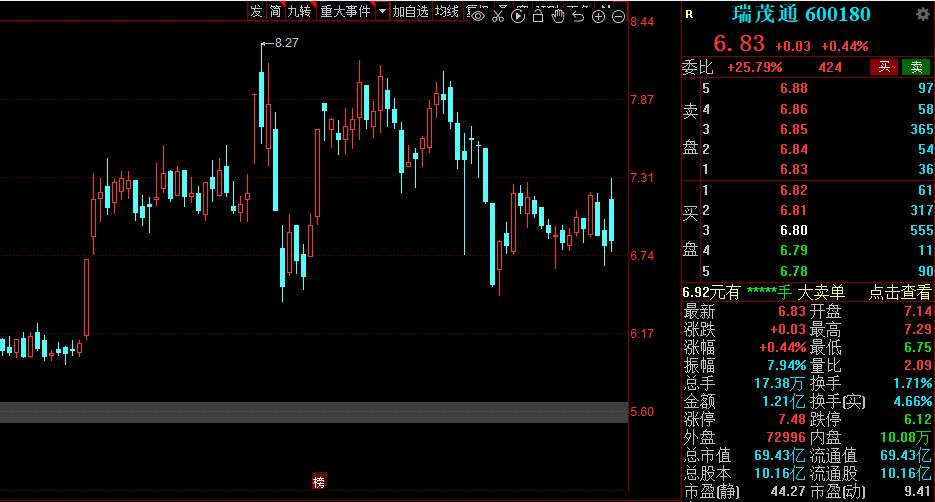Zoom out with the minus circle icon
The width and height of the screenshot is (935, 502).
pyautogui.click(x=618, y=17)
